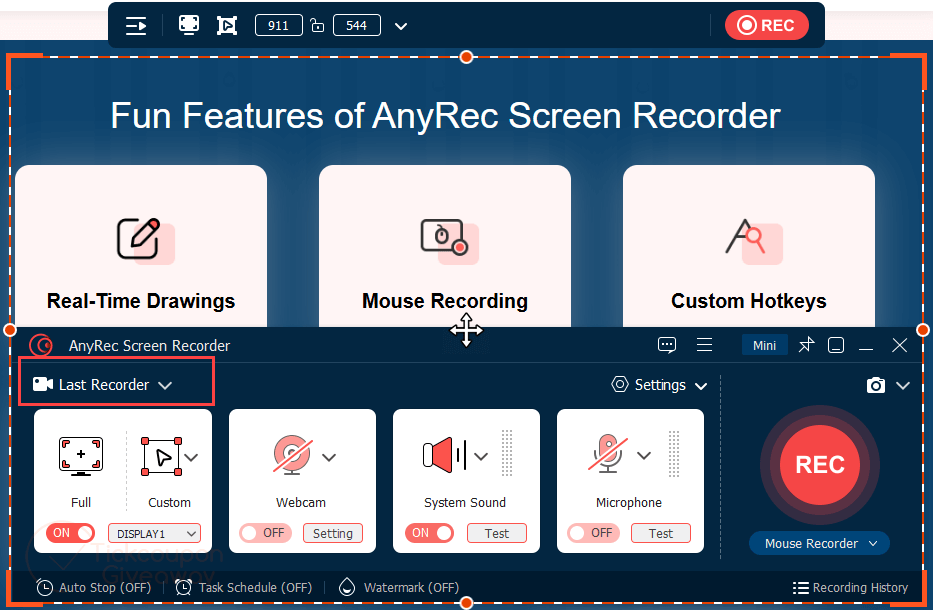The image size is (933, 610).
Task: Click the 'Real-Time Drawings' card title
Action: coord(141,301)
